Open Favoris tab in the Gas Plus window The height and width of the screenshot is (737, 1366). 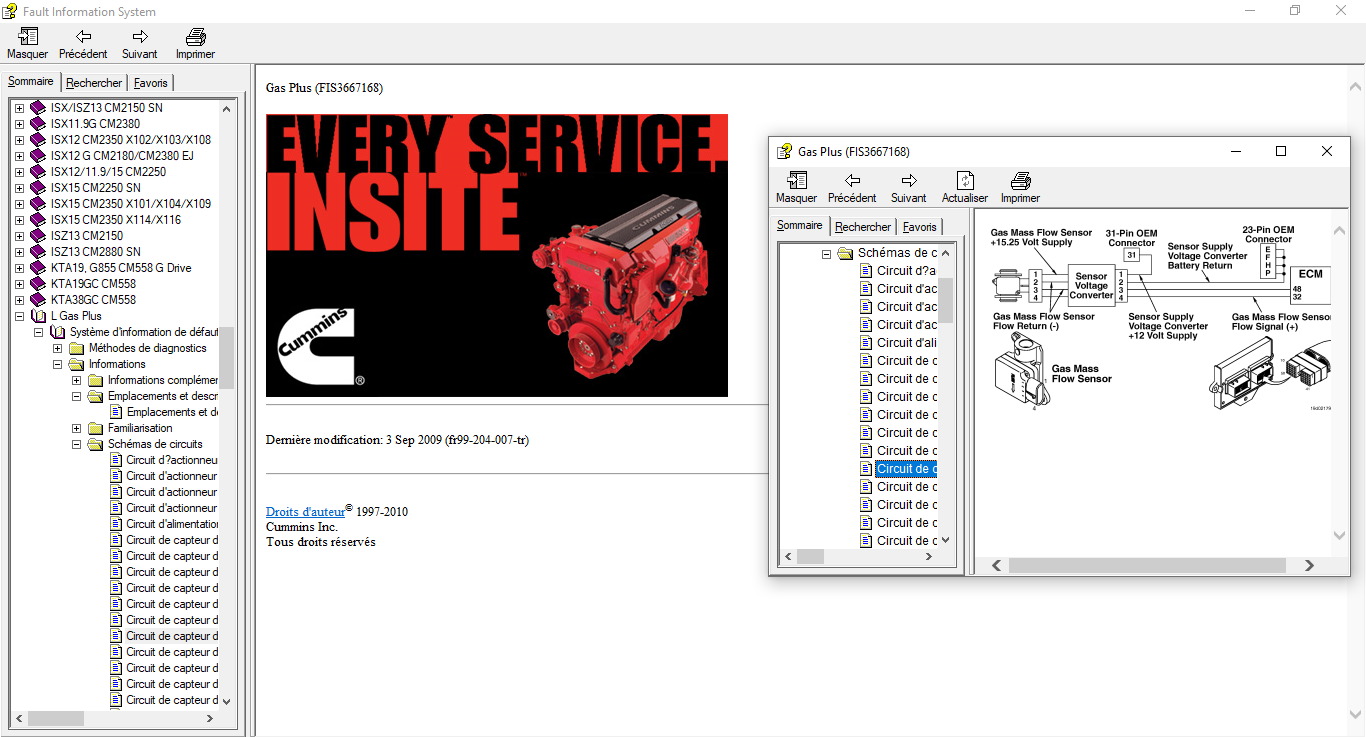920,227
